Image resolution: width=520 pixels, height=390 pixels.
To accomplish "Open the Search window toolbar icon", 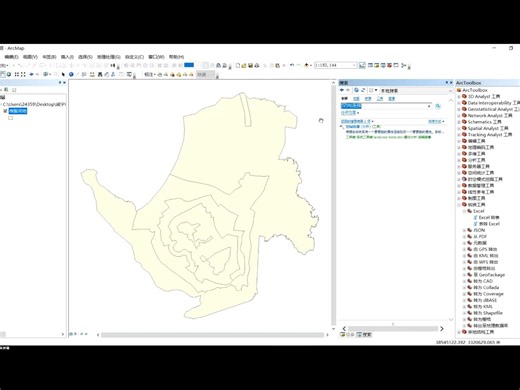I will pos(383,65).
